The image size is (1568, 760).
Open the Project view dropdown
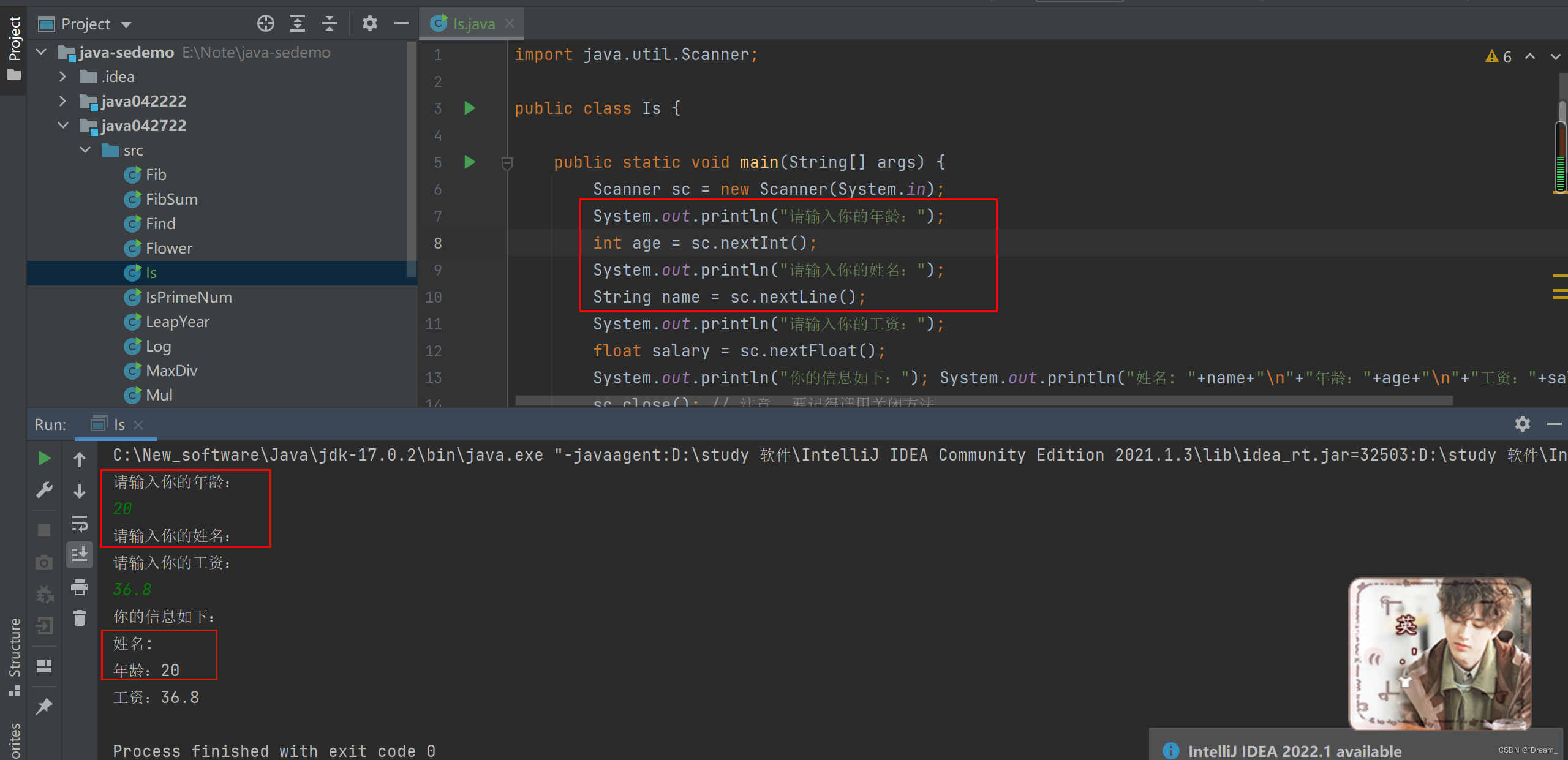click(126, 24)
